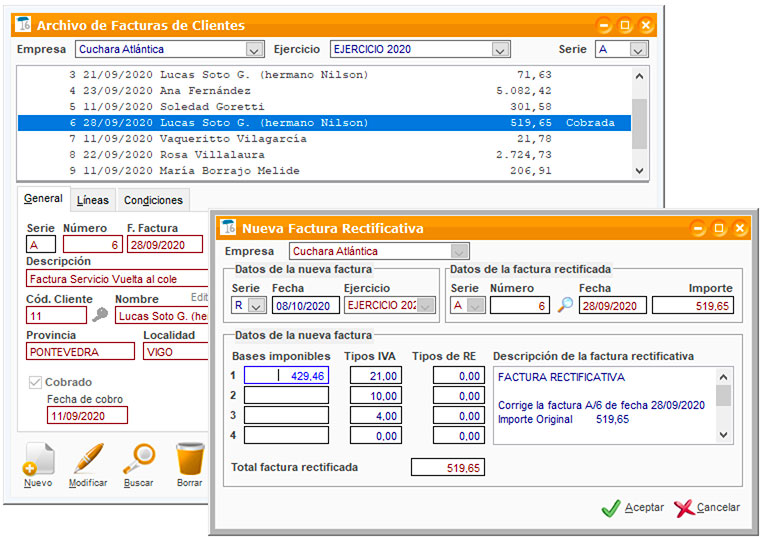Click the Tipos IVA 21,00 field
Viewport: 762px width, 538px height.
pos(376,376)
